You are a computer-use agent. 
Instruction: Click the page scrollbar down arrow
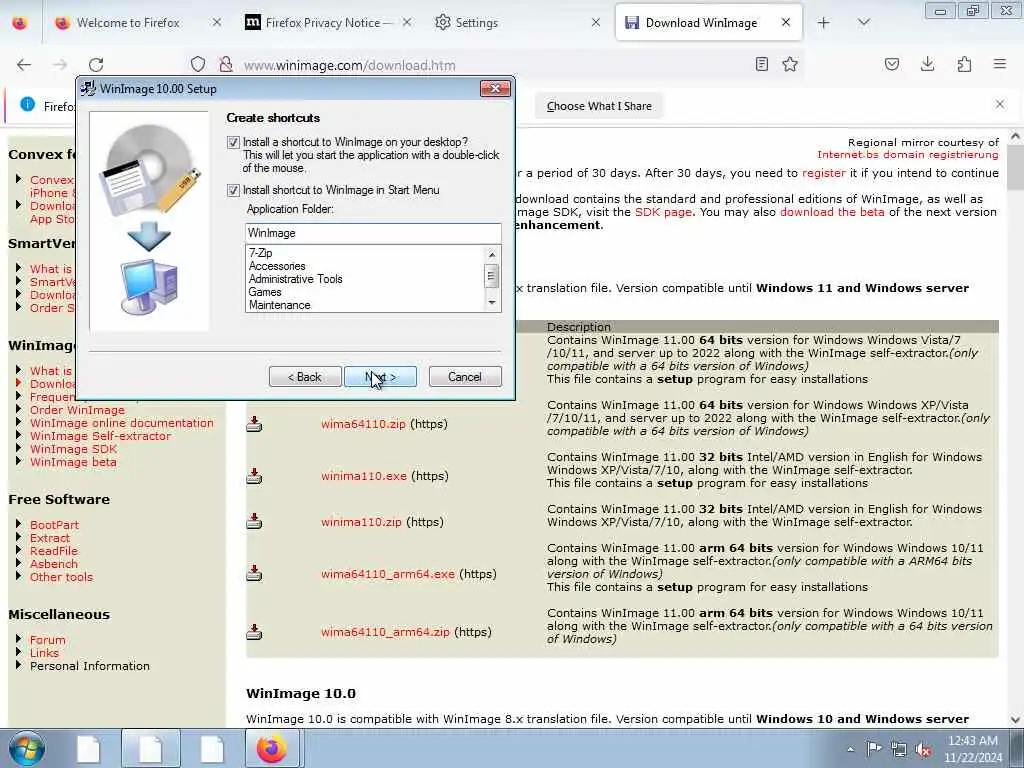click(1015, 720)
